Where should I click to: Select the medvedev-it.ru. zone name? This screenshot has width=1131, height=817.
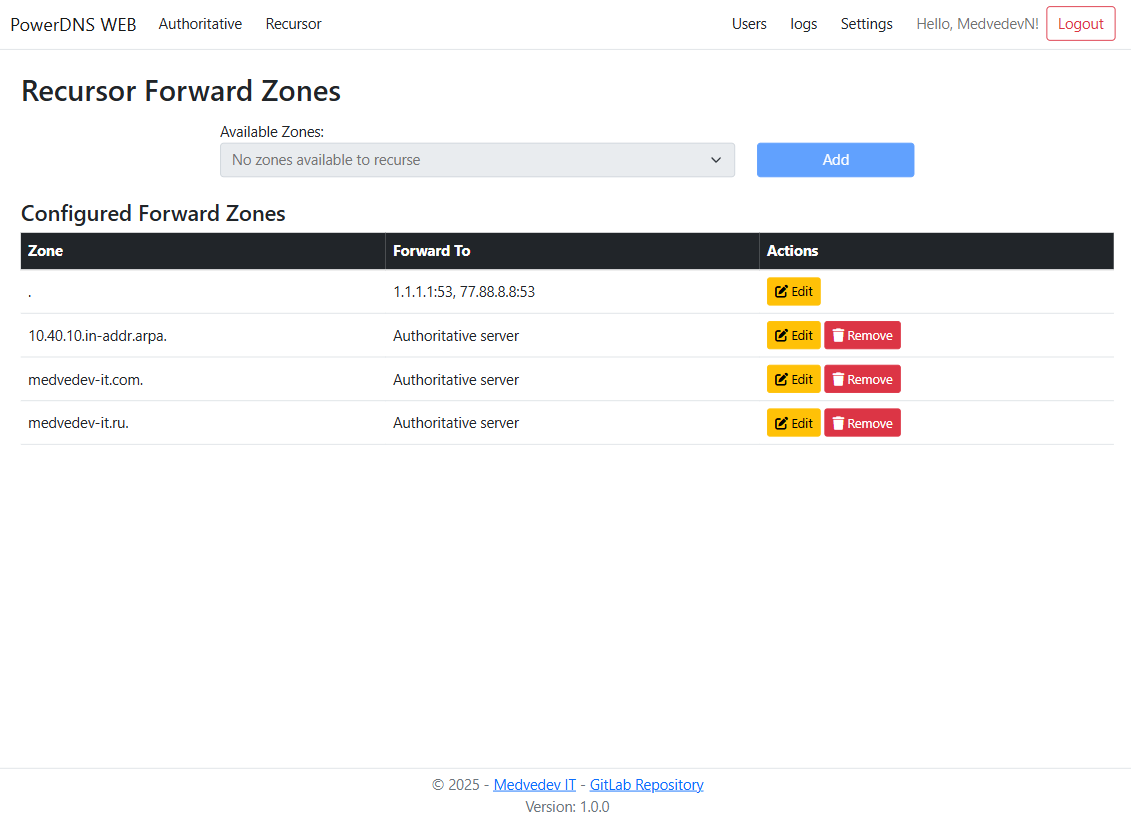79,423
